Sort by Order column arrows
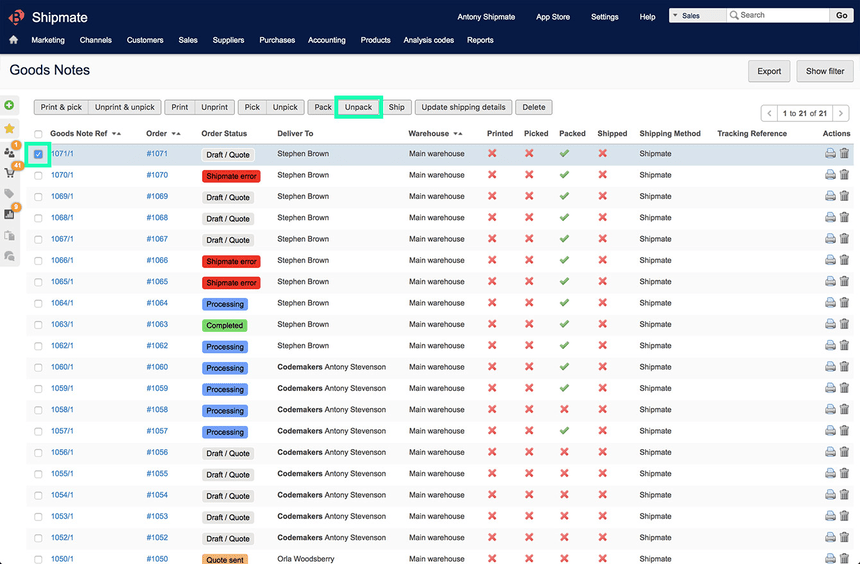The width and height of the screenshot is (860, 564). [176, 133]
